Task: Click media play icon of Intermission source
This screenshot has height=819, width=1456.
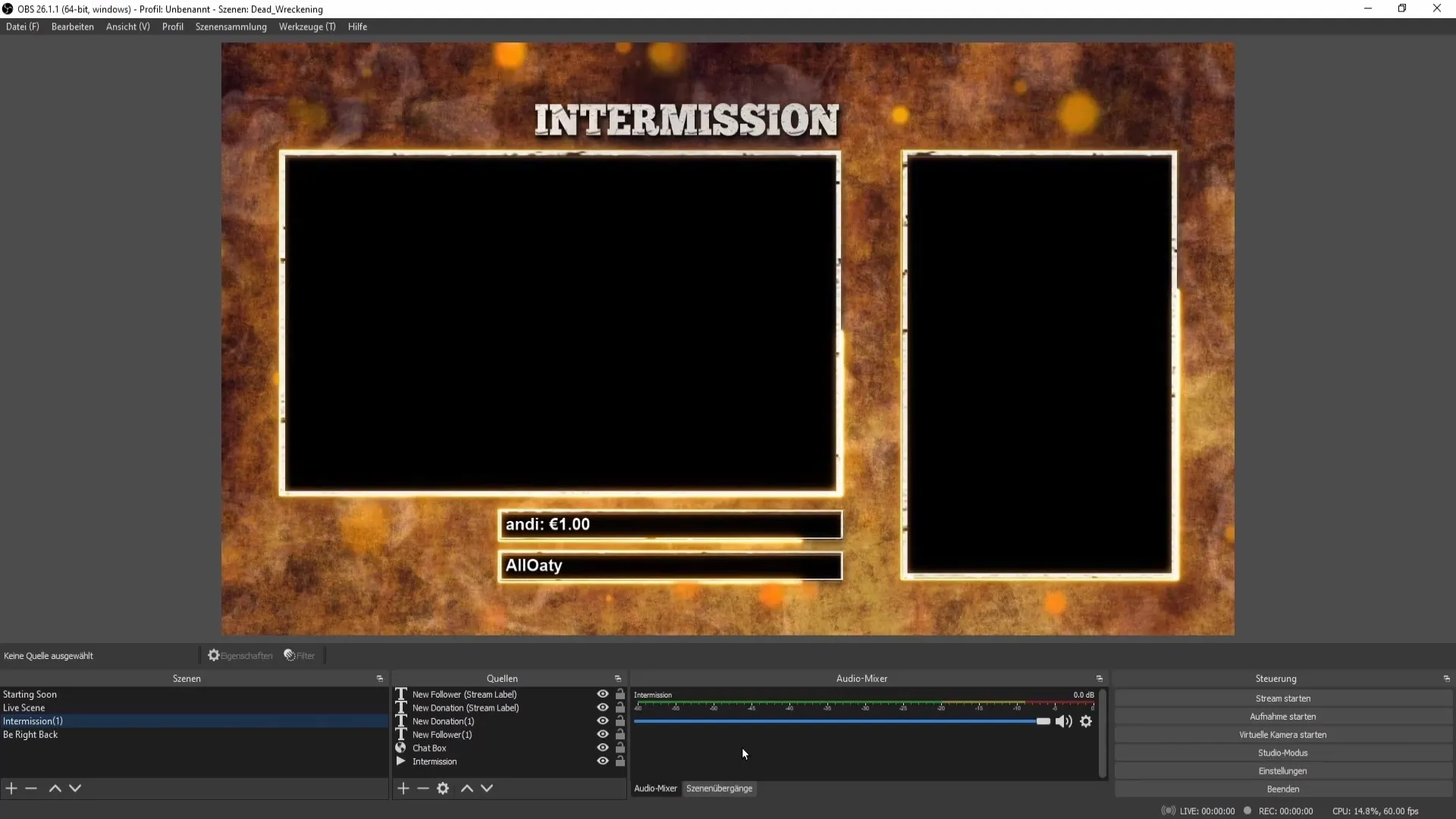Action: click(x=401, y=761)
